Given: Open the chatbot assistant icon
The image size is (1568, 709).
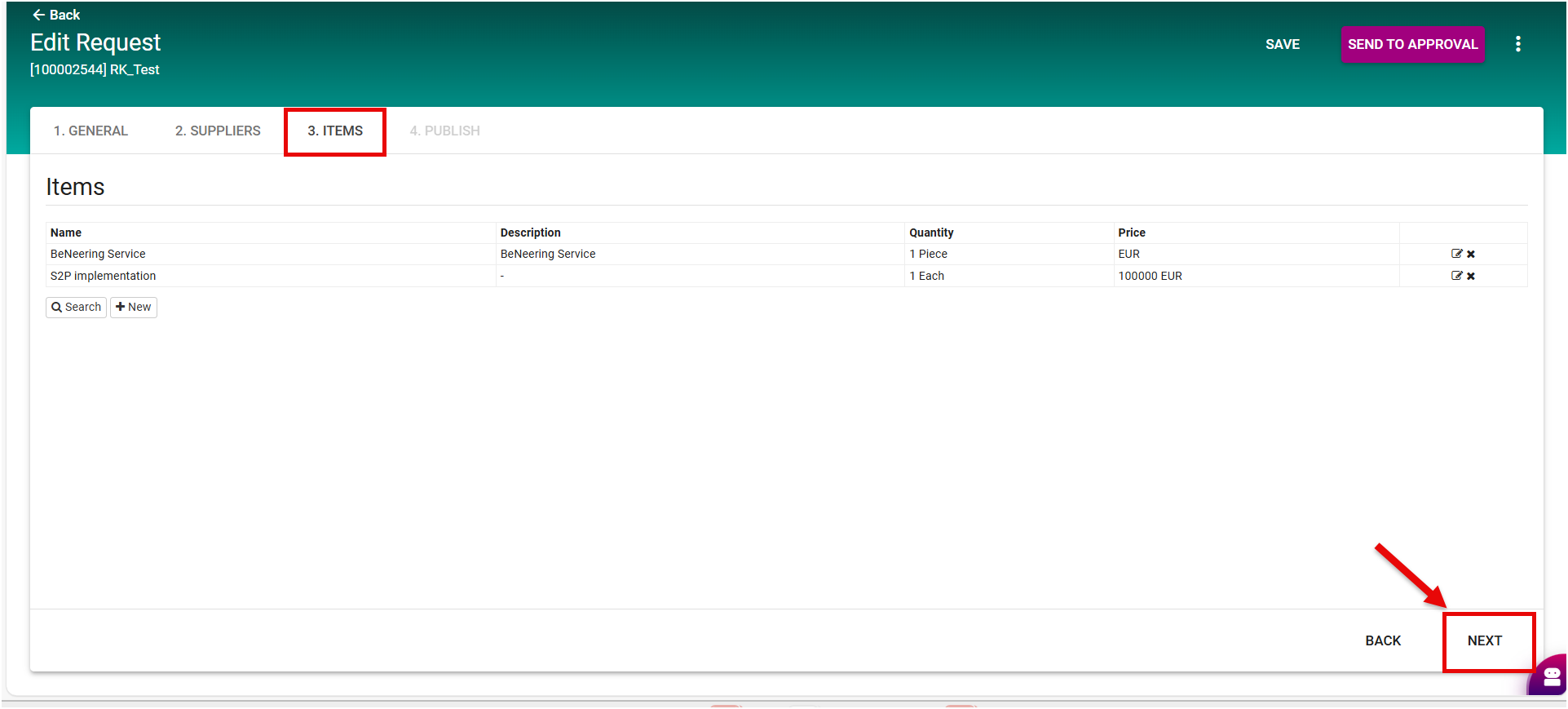Looking at the screenshot, I should [x=1551, y=676].
